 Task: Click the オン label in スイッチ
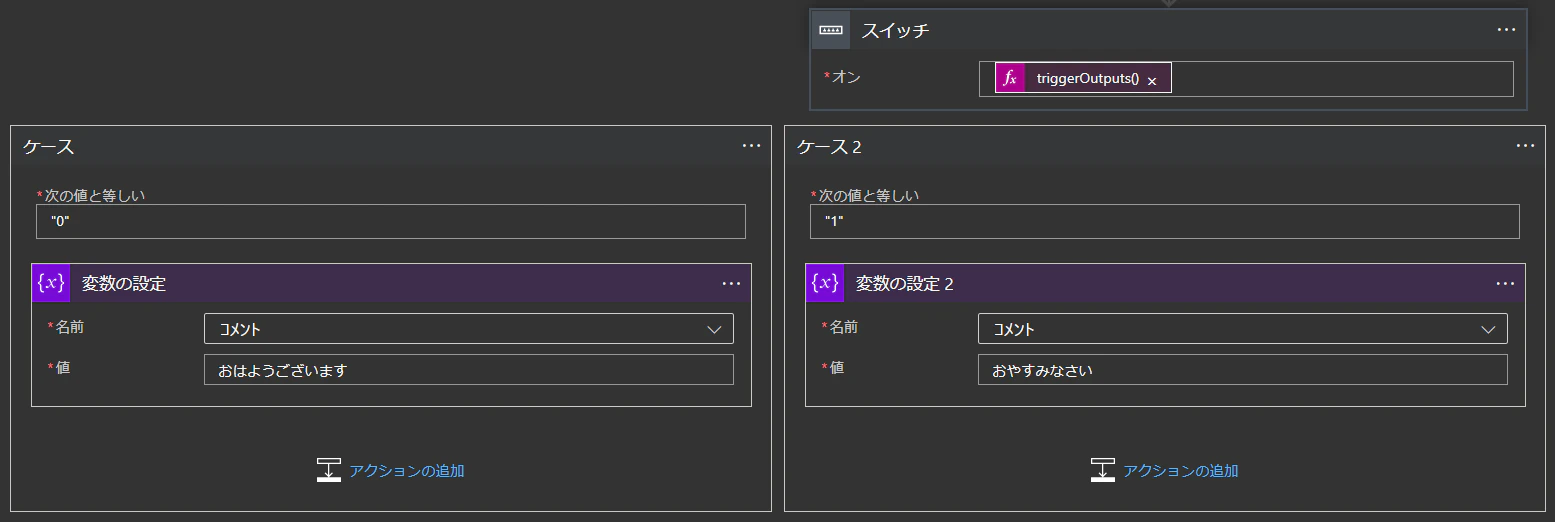[x=846, y=76]
